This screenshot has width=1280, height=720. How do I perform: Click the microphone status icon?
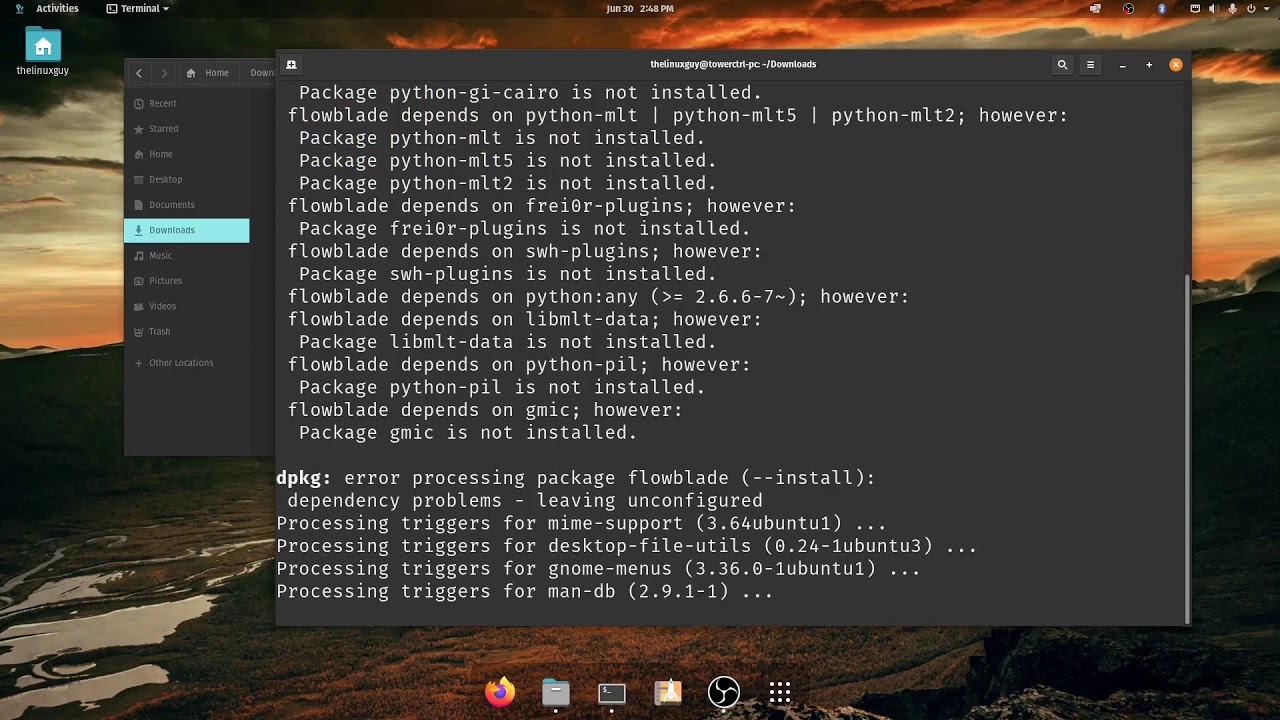pos(1232,8)
